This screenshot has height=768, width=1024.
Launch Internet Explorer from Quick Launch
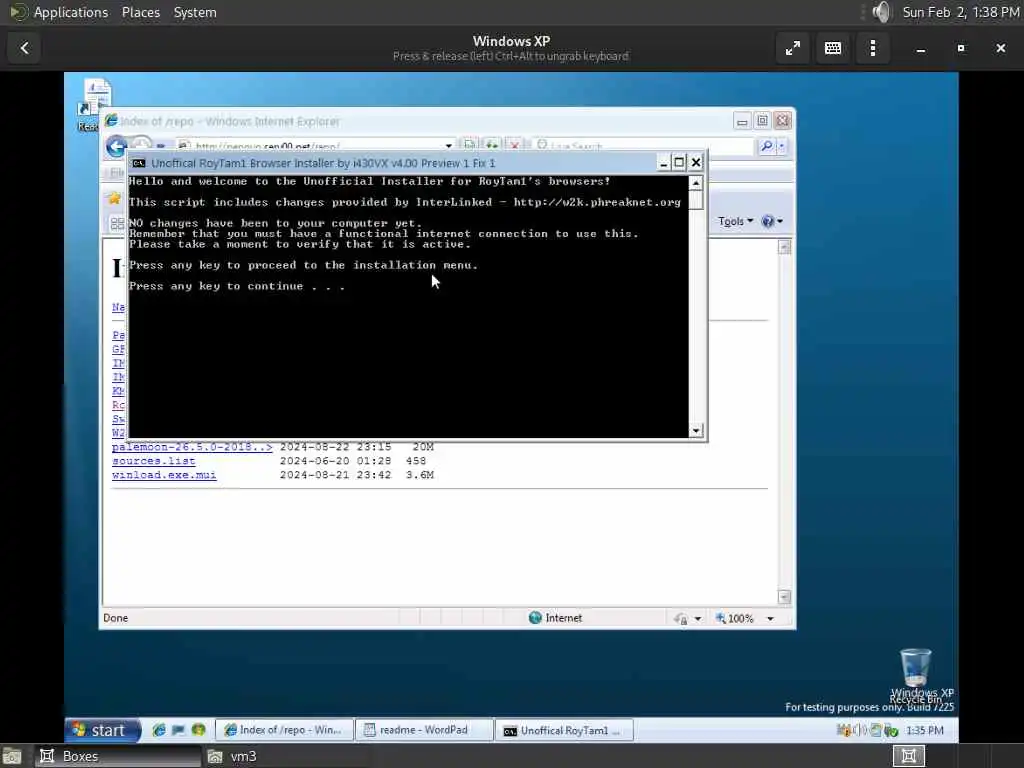click(159, 730)
